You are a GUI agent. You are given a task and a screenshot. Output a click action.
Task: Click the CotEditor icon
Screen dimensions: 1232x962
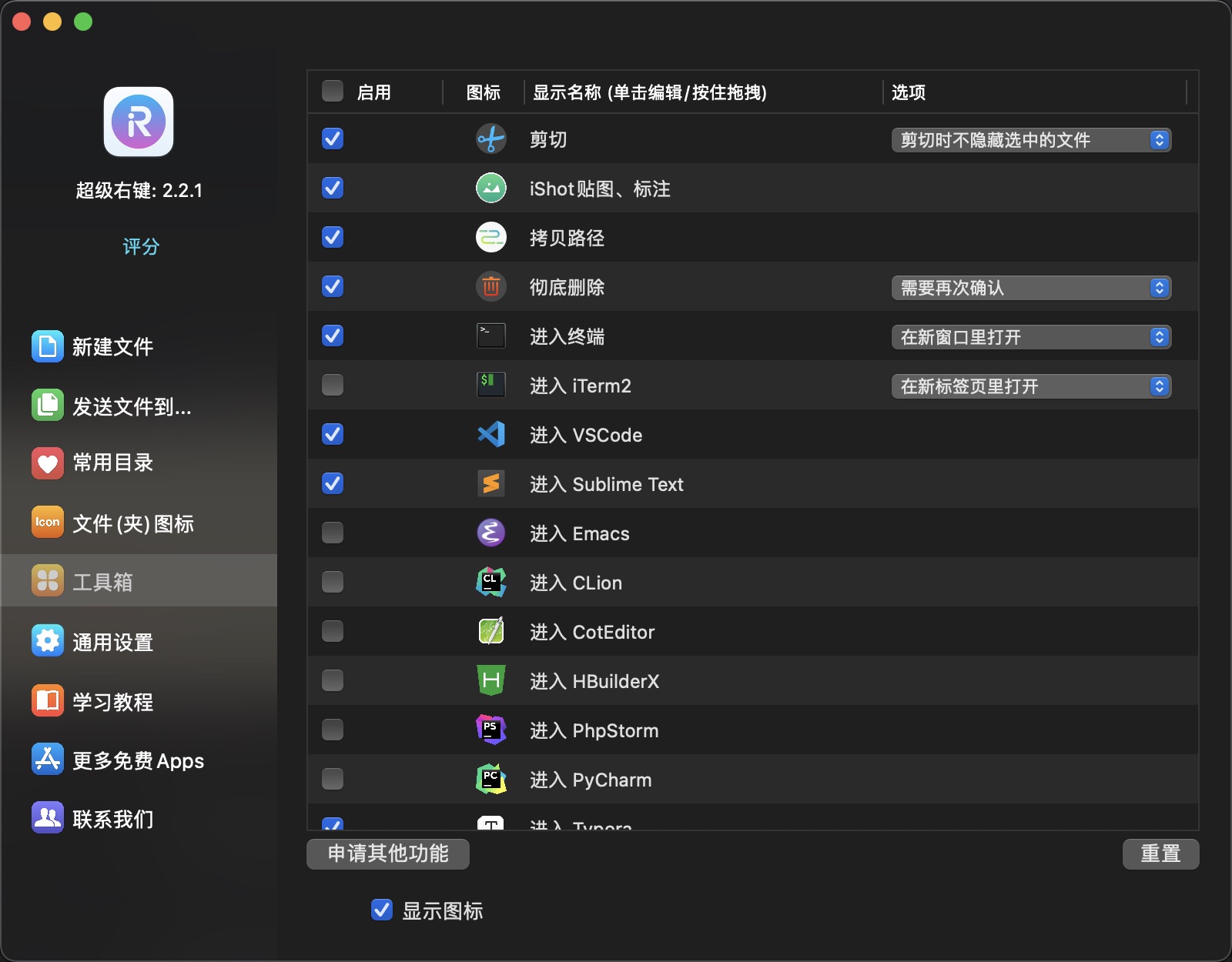491,631
